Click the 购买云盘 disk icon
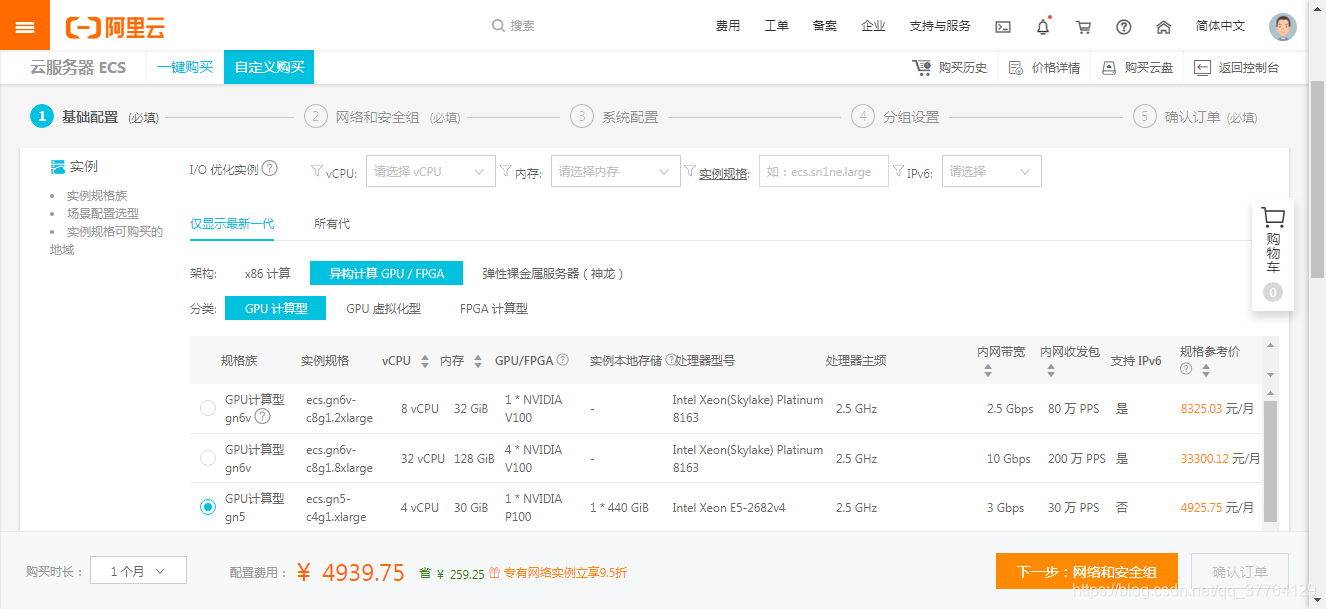Image resolution: width=1326 pixels, height=609 pixels. [x=1108, y=68]
